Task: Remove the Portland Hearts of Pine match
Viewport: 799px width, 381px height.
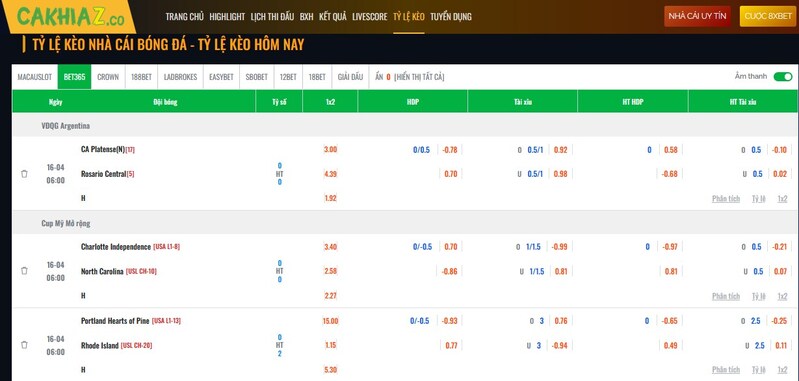Action: tap(24, 345)
